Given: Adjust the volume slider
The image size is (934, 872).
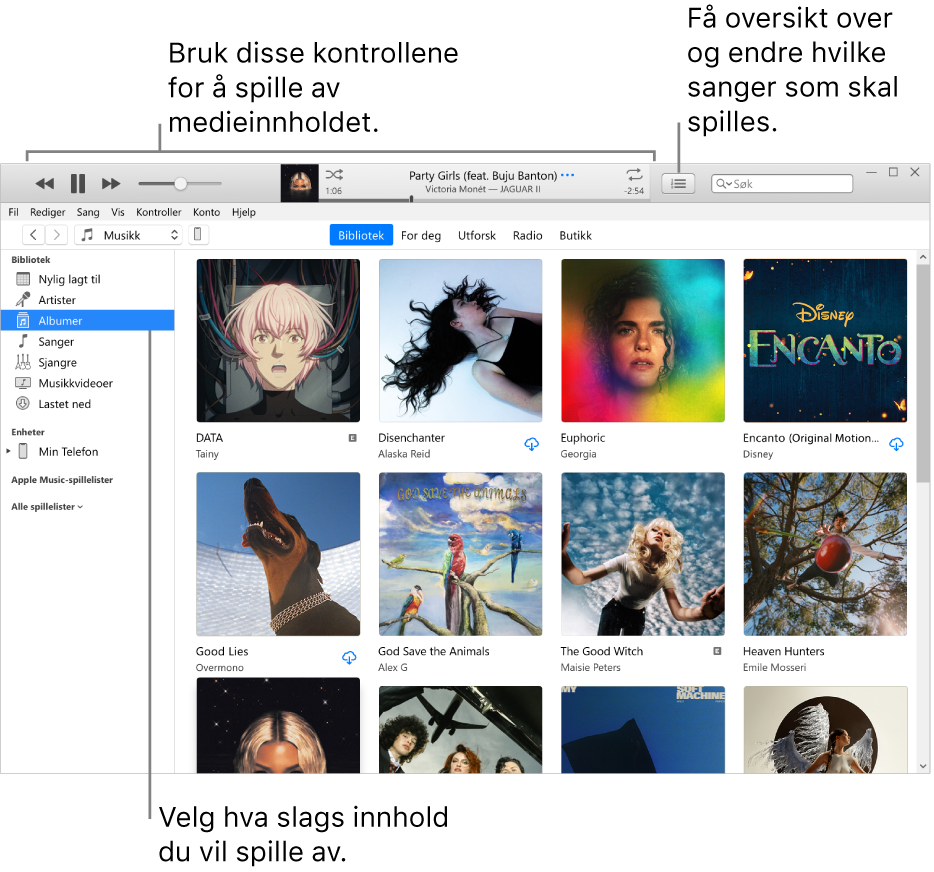Looking at the screenshot, I should click(180, 183).
